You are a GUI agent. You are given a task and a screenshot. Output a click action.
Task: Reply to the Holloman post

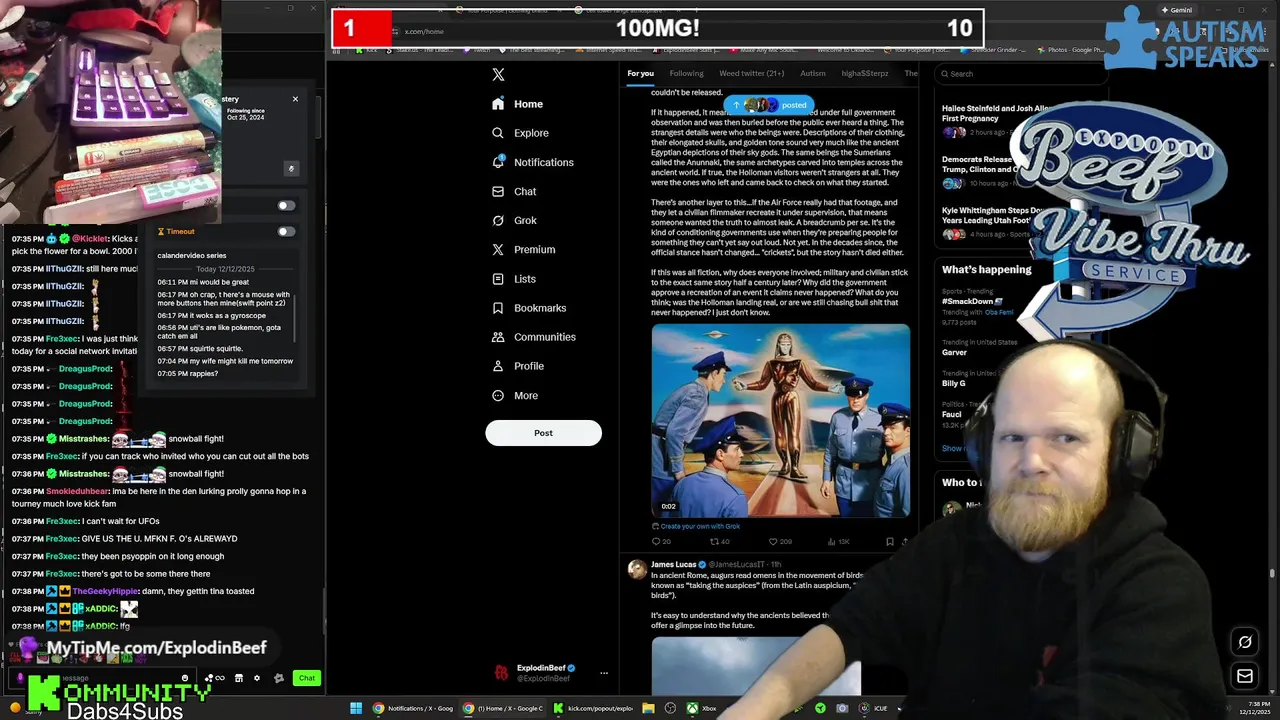pyautogui.click(x=661, y=541)
